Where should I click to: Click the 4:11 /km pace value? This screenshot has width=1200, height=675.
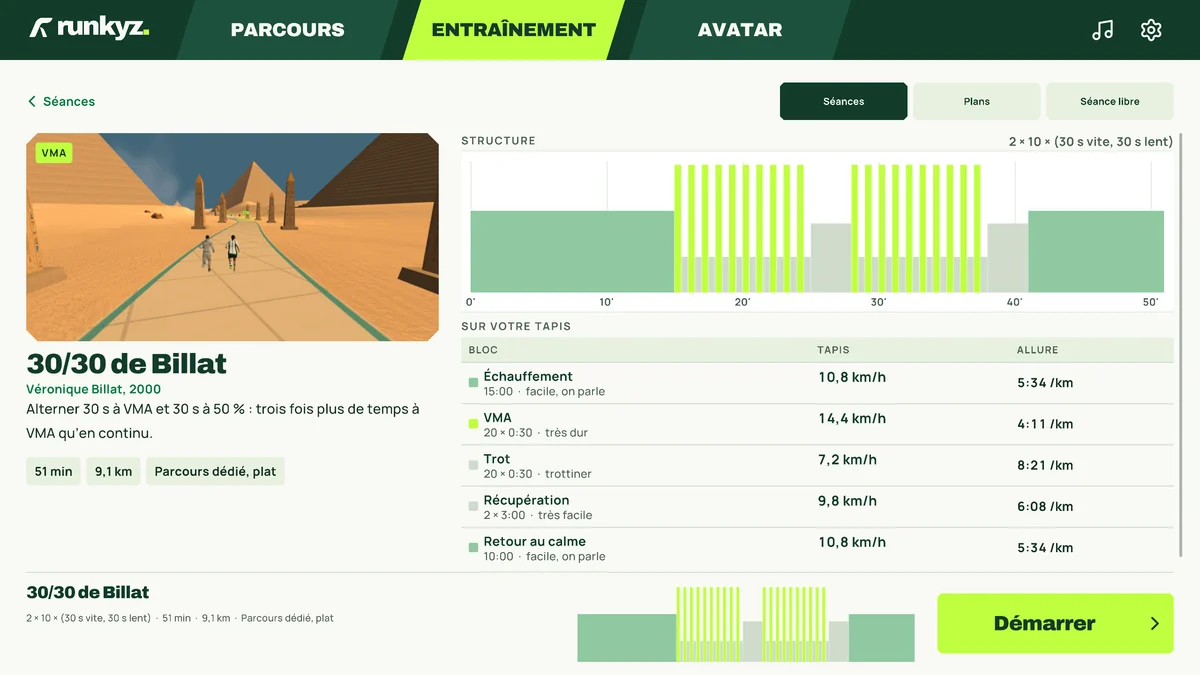coord(1045,424)
